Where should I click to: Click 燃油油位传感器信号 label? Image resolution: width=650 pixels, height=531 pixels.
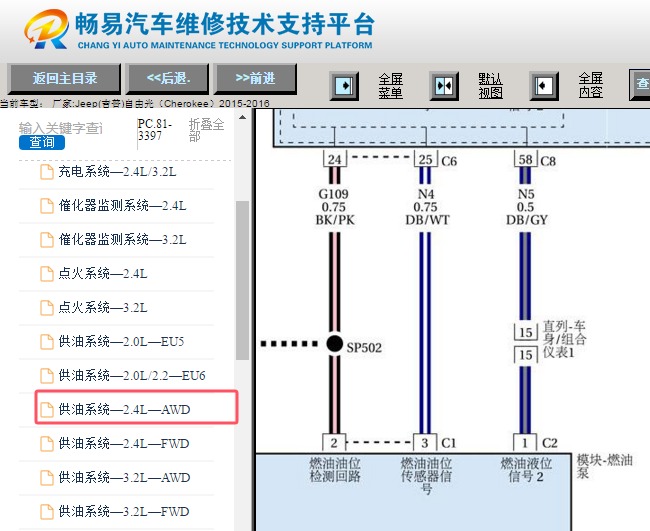click(426, 476)
